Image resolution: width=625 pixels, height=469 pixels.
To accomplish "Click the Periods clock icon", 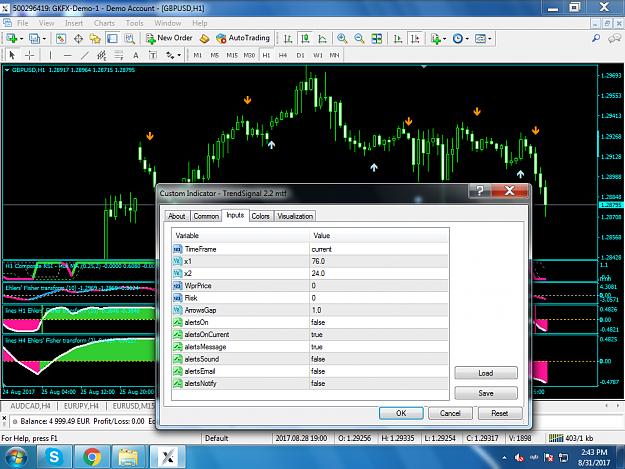I will pyautogui.click(x=458, y=39).
